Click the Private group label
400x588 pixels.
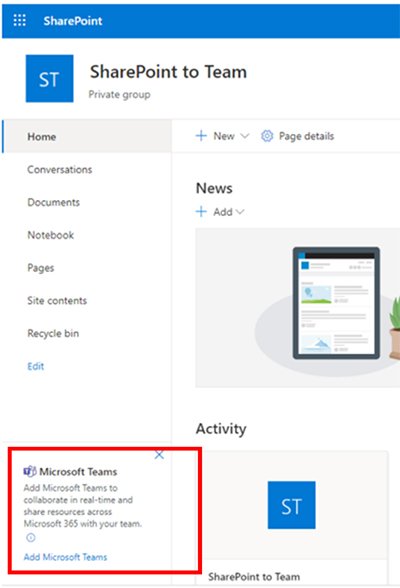[x=120, y=94]
